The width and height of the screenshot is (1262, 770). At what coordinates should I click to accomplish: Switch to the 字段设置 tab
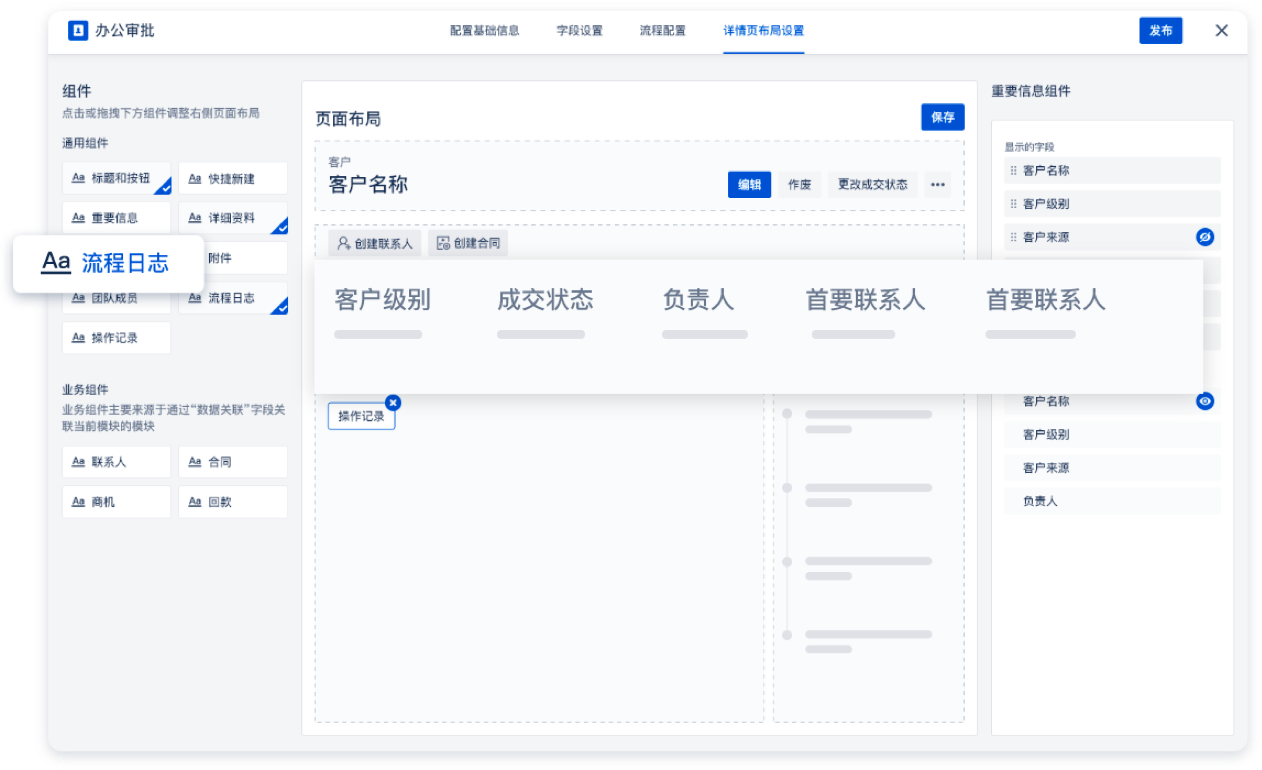(x=580, y=31)
